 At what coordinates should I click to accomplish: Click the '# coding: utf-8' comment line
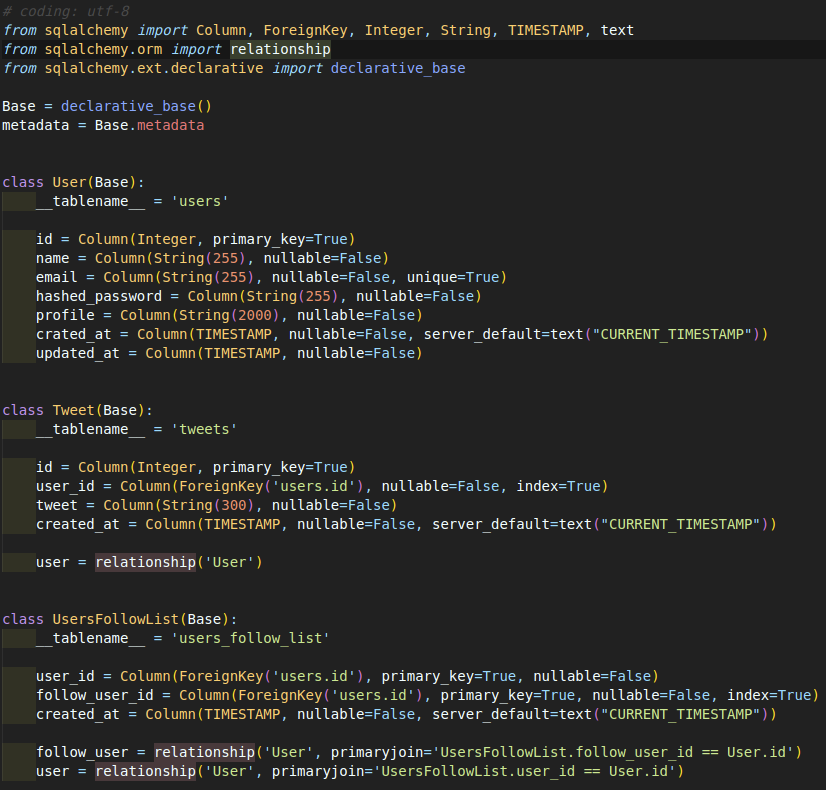click(x=66, y=11)
